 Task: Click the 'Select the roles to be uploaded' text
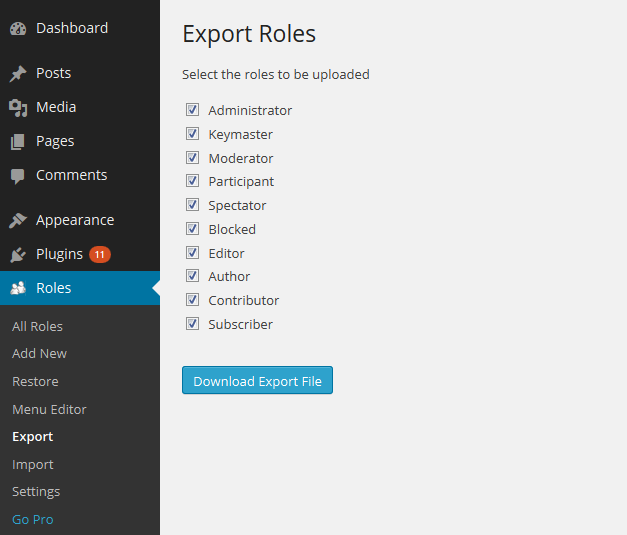276,75
